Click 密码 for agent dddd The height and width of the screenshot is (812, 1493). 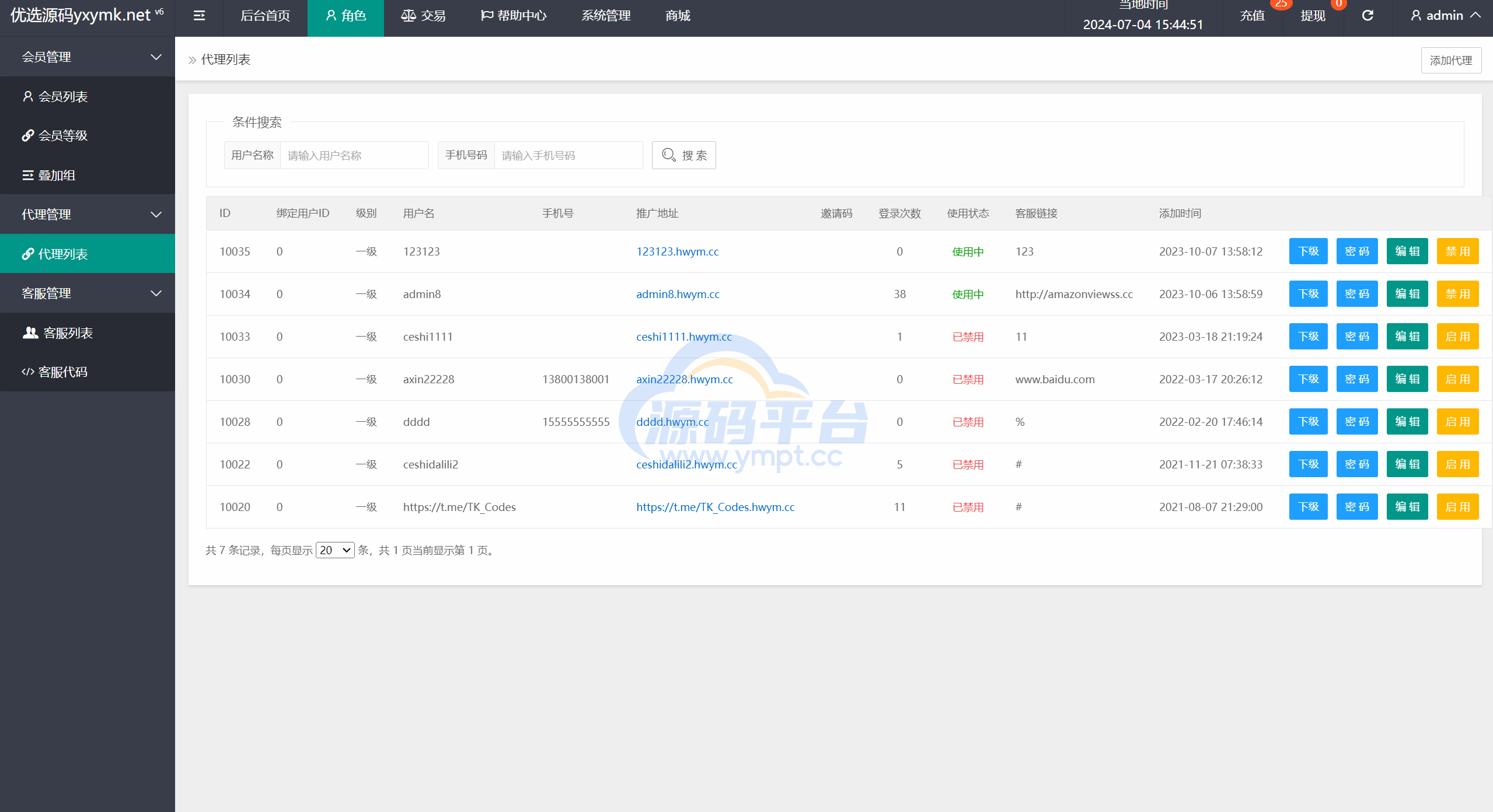tap(1357, 422)
